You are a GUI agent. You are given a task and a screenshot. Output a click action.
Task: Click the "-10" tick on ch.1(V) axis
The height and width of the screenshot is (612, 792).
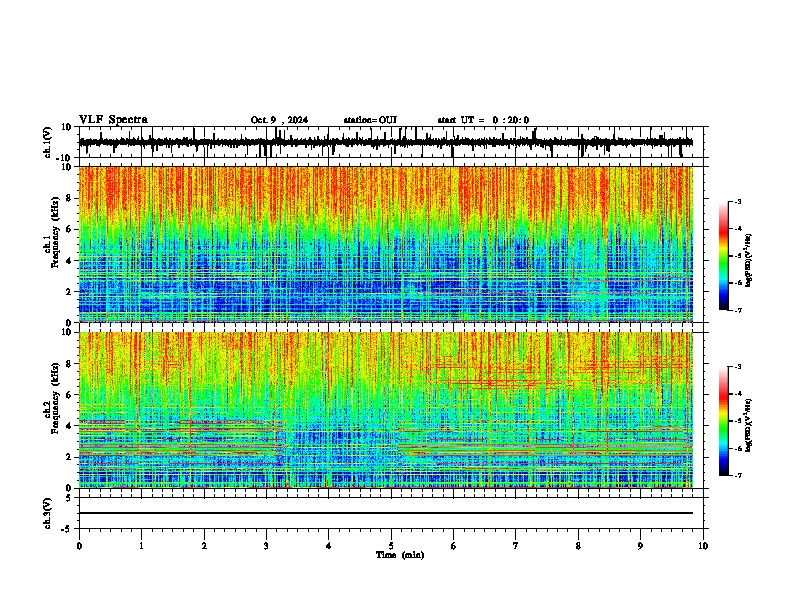point(64,158)
